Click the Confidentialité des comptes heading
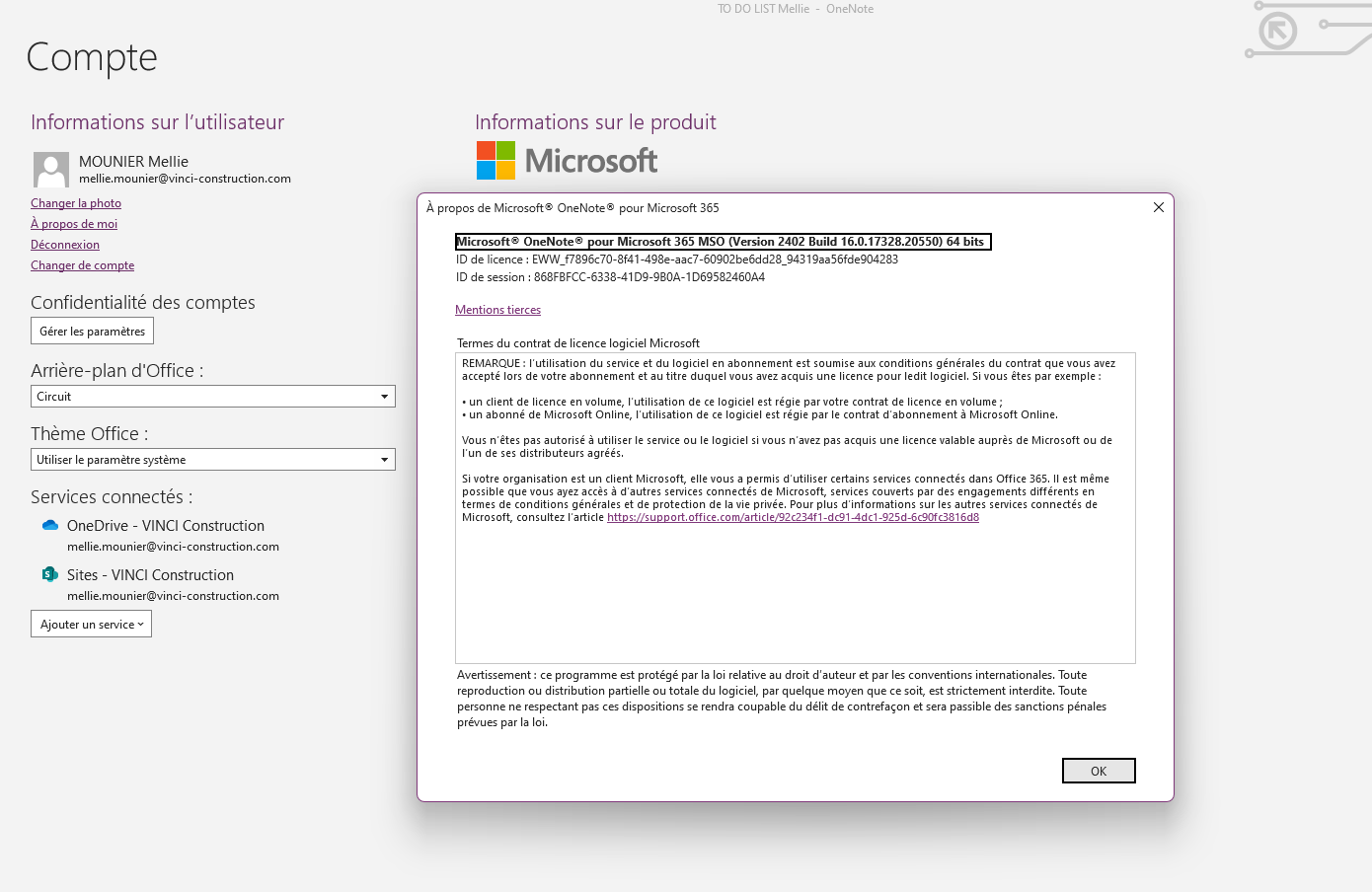The height and width of the screenshot is (892, 1372). (143, 303)
